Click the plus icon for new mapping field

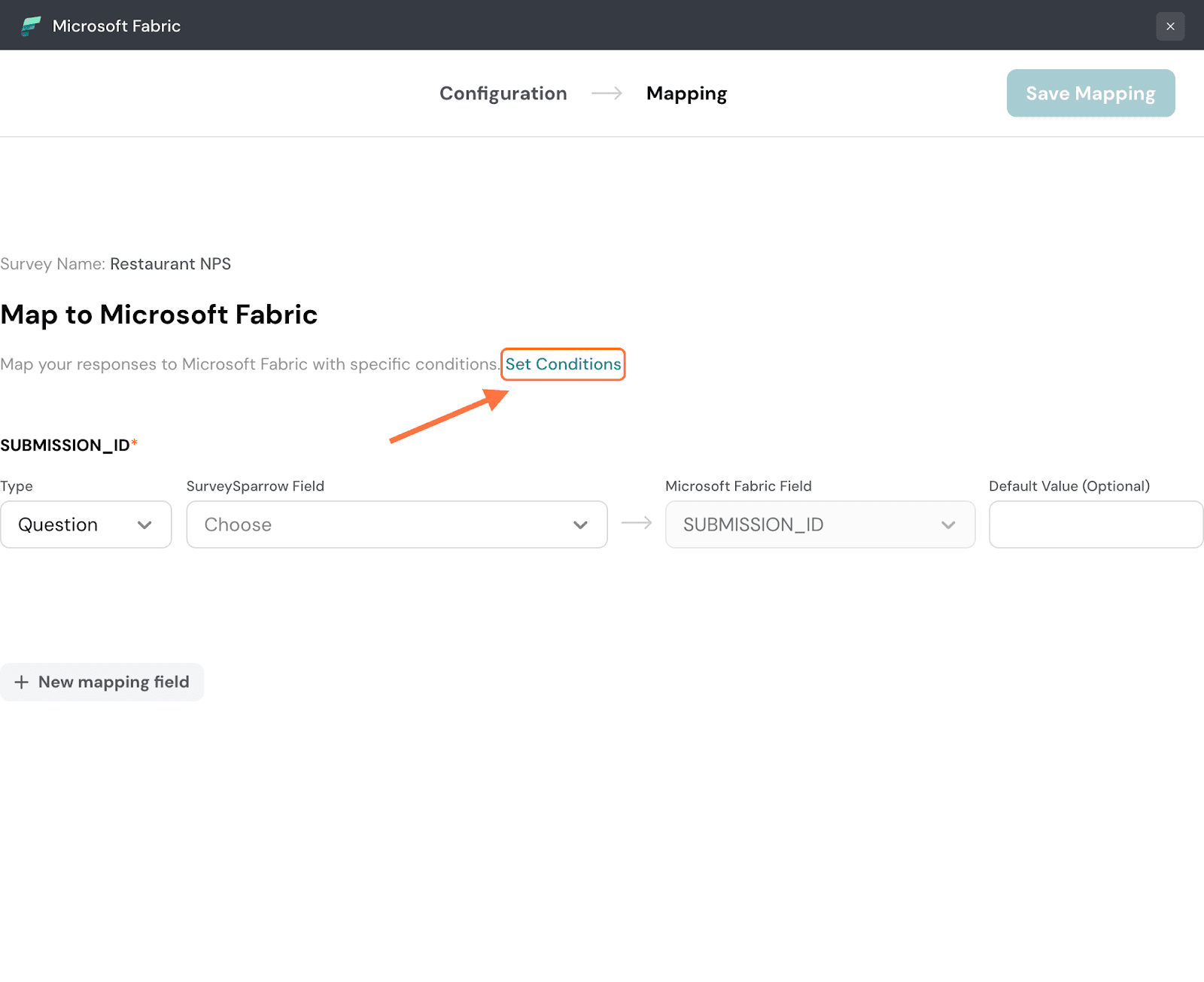tap(22, 682)
